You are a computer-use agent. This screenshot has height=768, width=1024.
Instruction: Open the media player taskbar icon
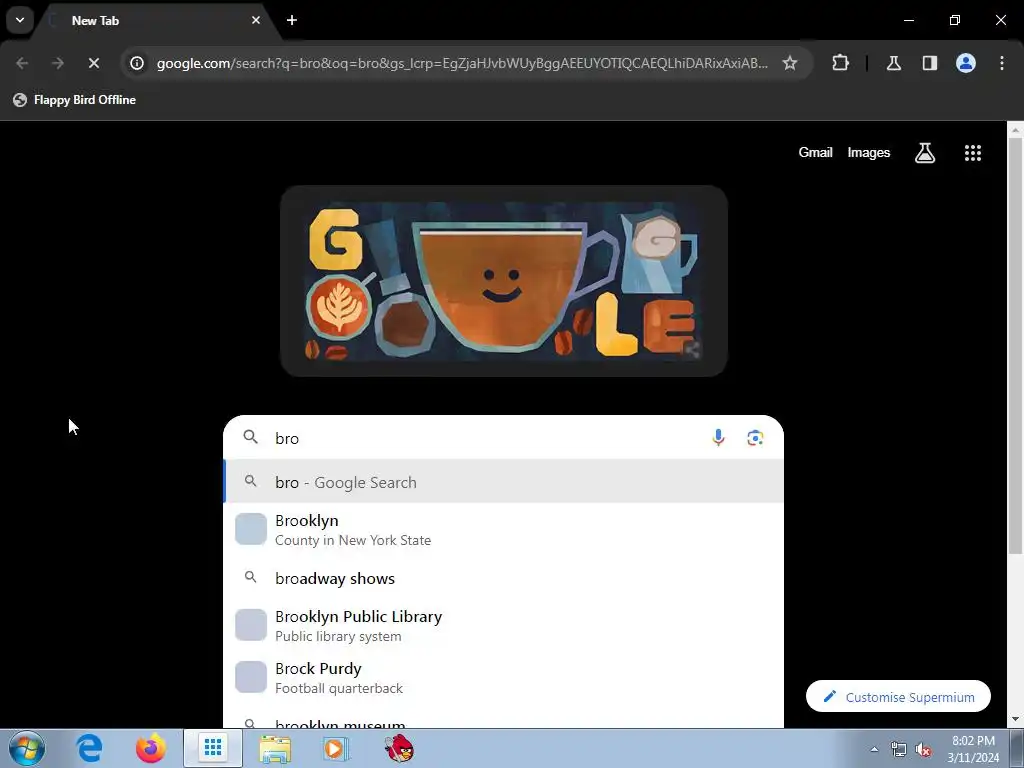336,748
